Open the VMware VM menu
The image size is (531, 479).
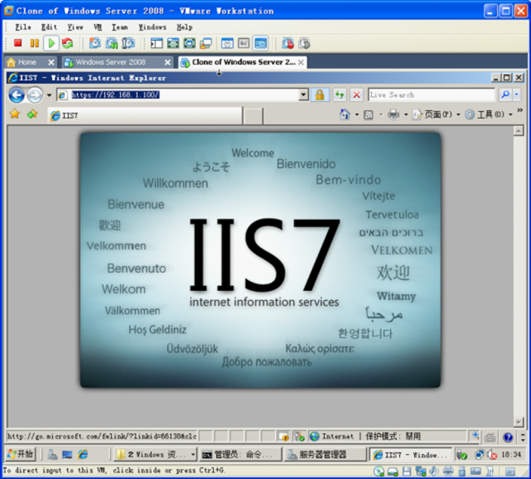(x=98, y=27)
